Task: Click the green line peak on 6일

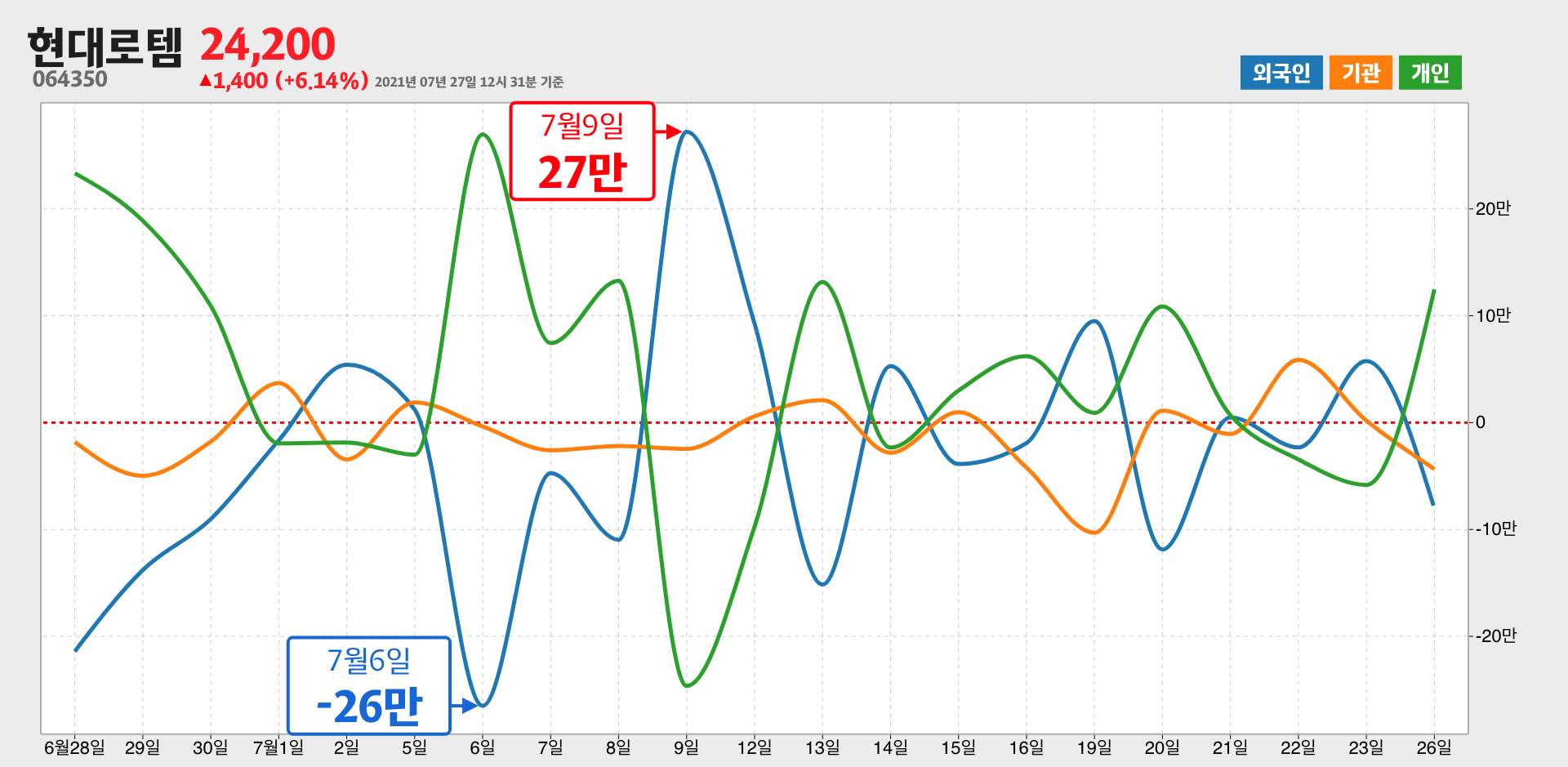Action: pyautogui.click(x=483, y=135)
